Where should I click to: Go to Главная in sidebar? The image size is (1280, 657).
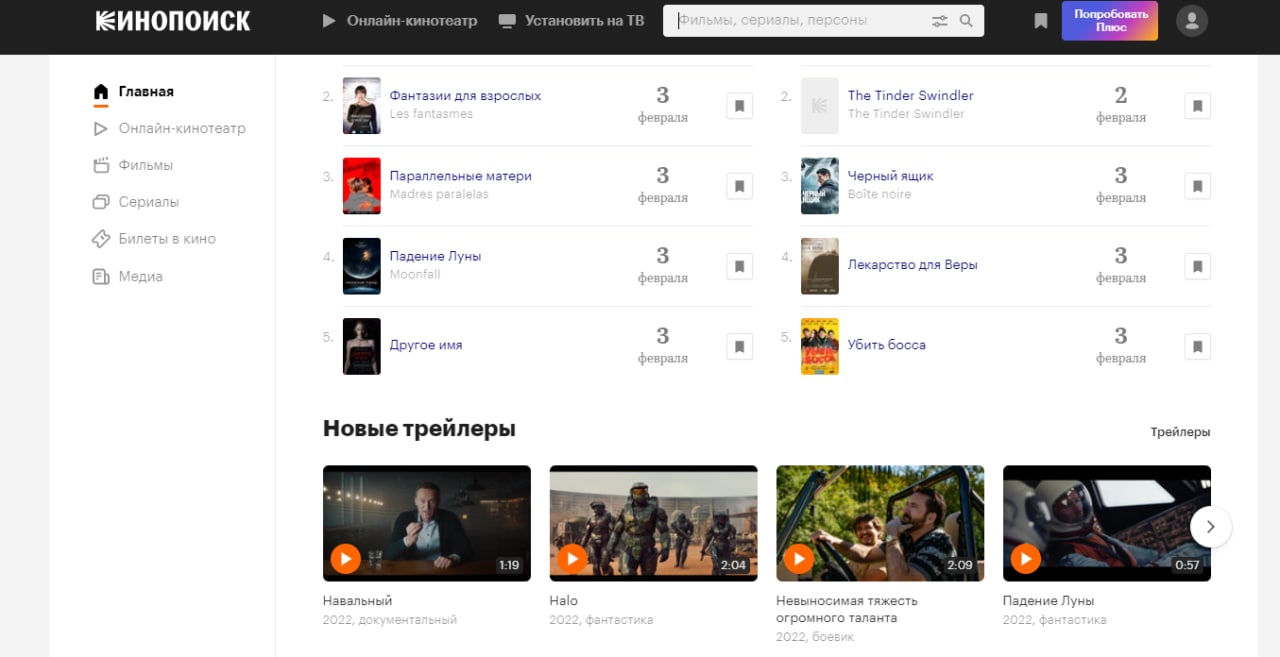tap(145, 92)
